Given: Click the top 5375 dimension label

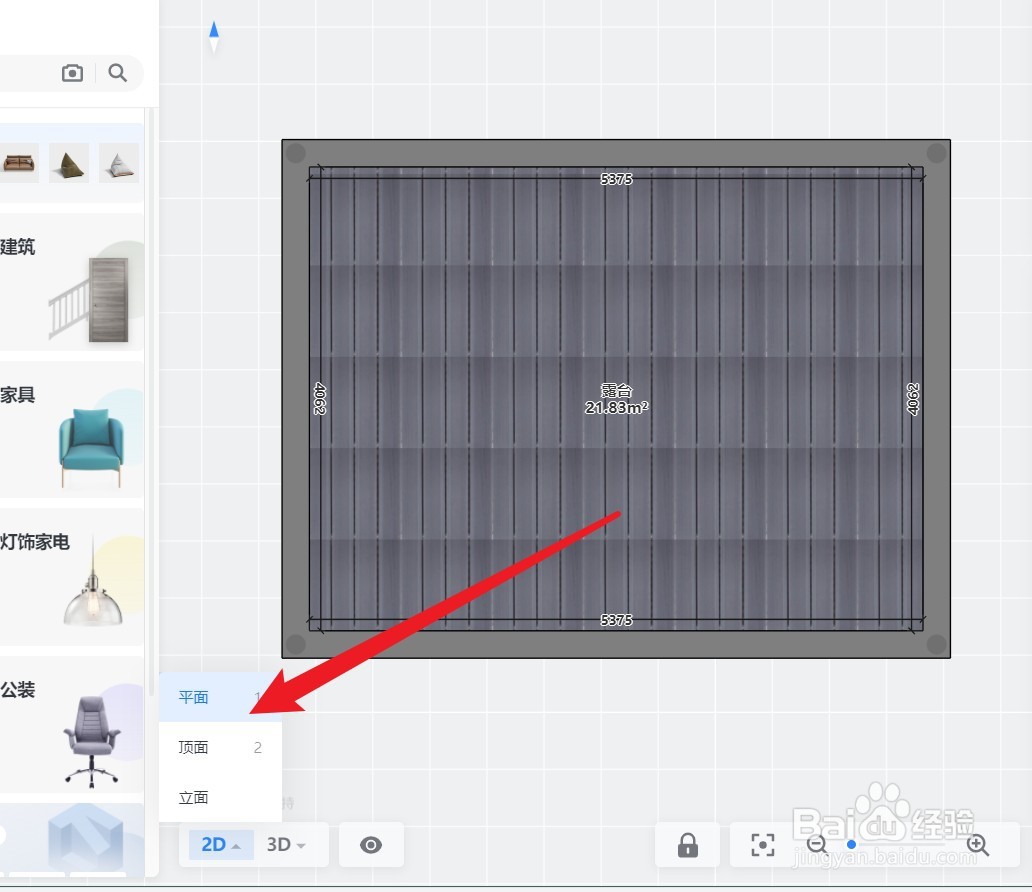Looking at the screenshot, I should 616,179.
